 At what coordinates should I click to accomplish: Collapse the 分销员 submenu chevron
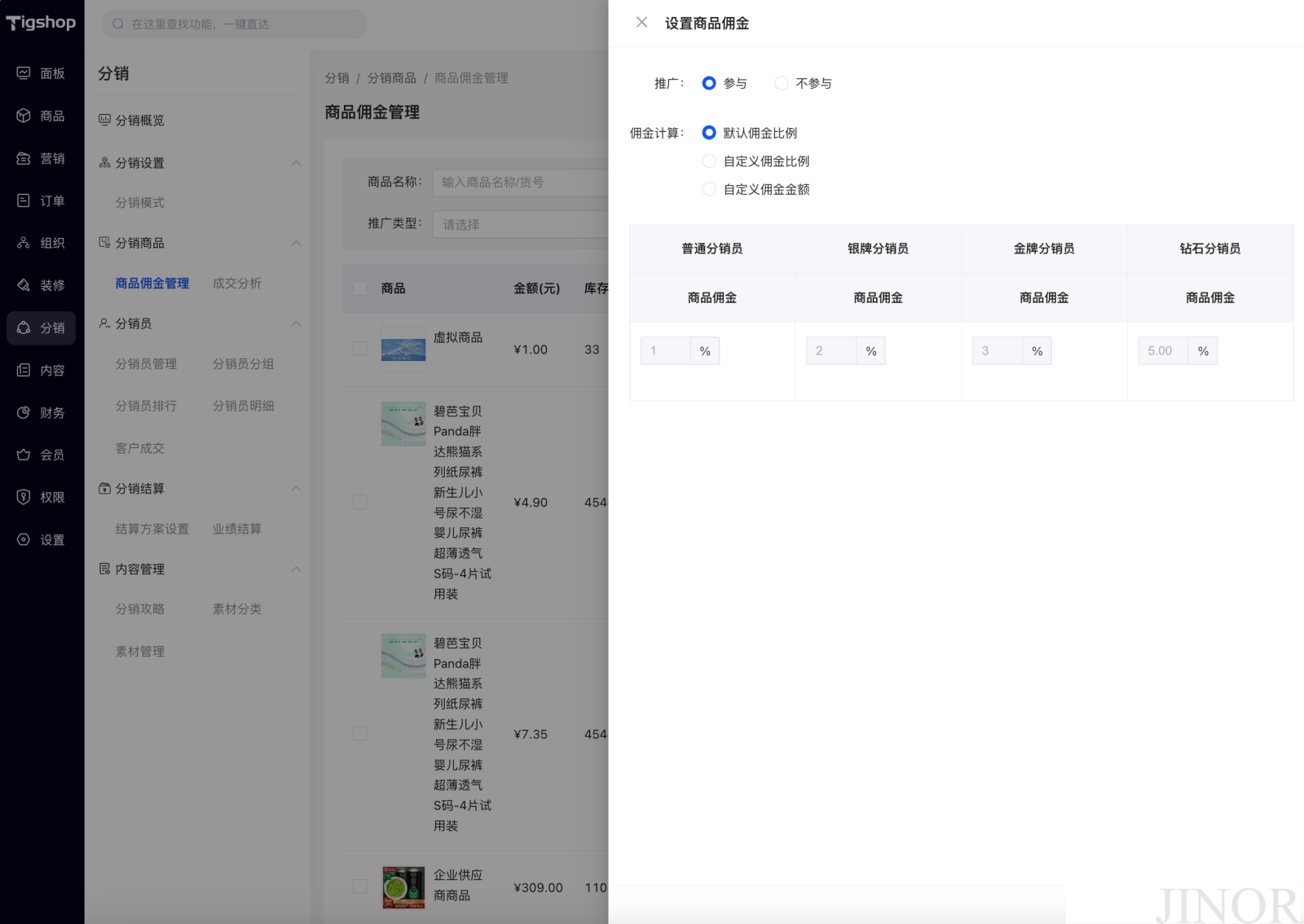297,323
